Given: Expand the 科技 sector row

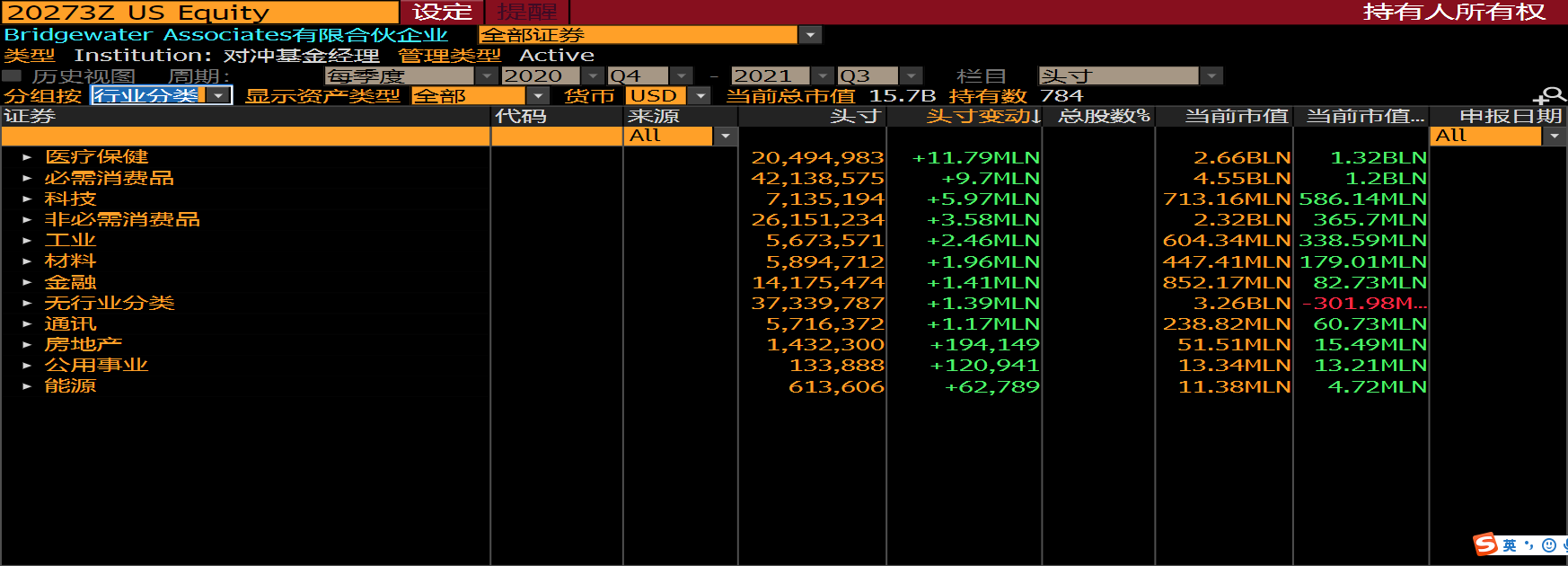Looking at the screenshot, I should pyautogui.click(x=27, y=199).
